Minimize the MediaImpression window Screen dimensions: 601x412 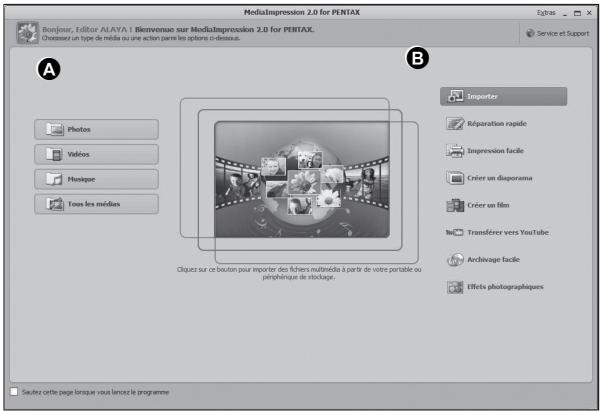coord(565,13)
